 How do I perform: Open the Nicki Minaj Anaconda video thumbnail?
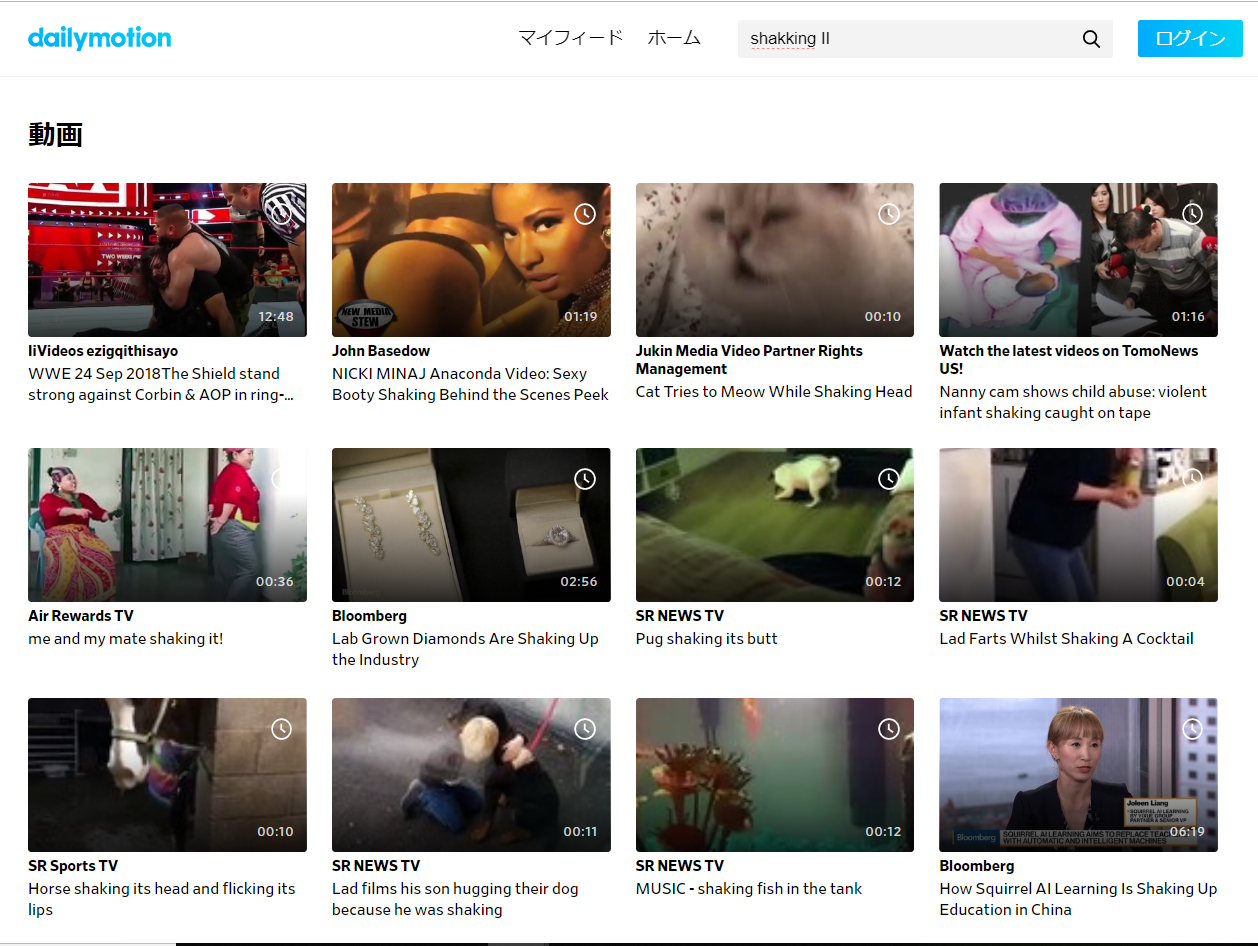tap(471, 260)
